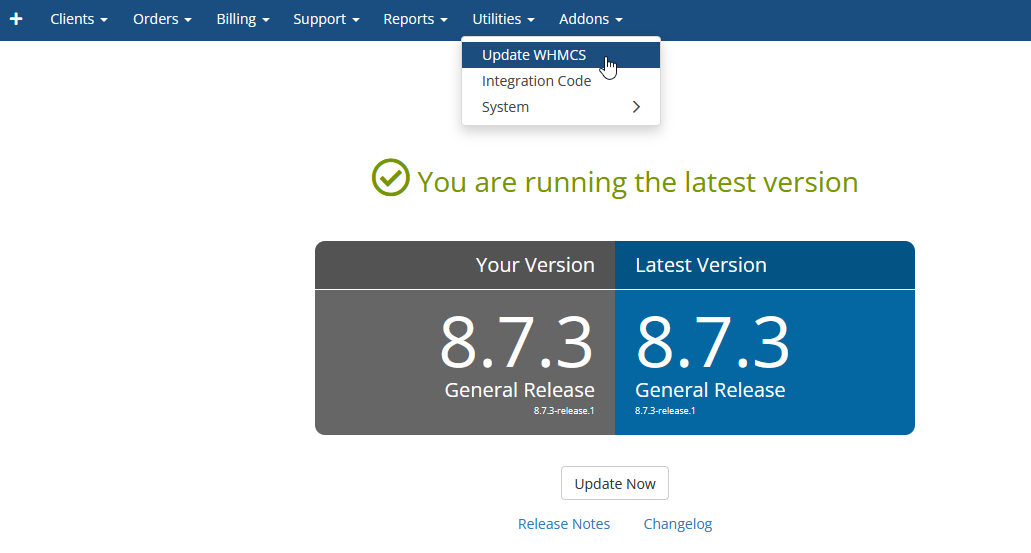The height and width of the screenshot is (553, 1031).
Task: Click General Release label under Your Version
Action: coord(519,390)
